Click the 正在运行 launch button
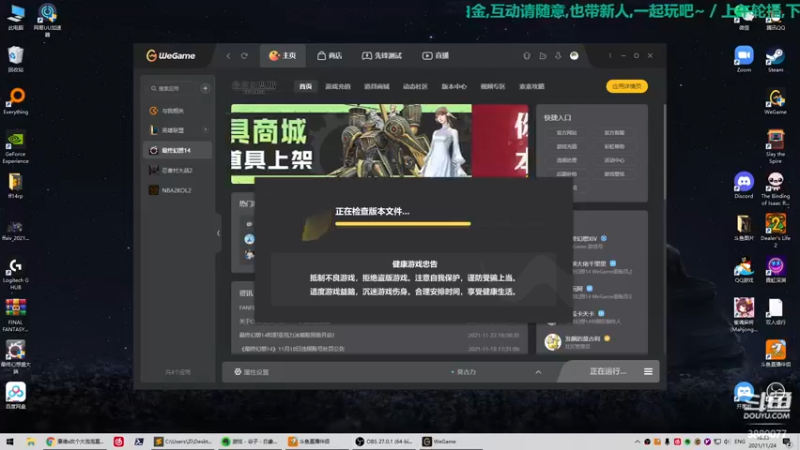The height and width of the screenshot is (450, 800). [607, 371]
